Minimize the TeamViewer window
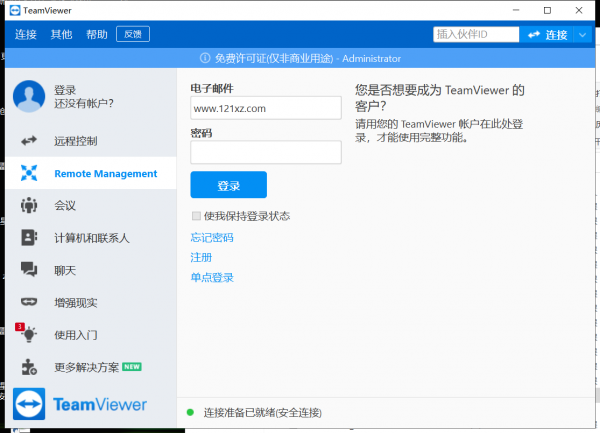The width and height of the screenshot is (600, 433). (516, 10)
